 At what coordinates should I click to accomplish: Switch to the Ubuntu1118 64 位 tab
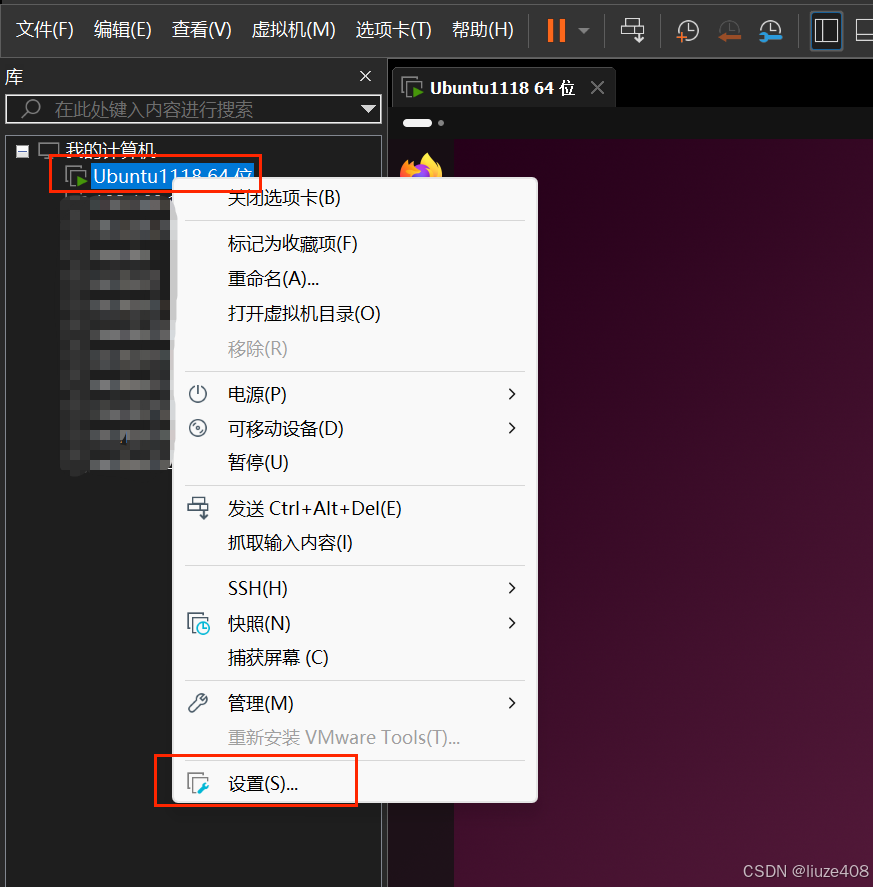pyautogui.click(x=502, y=88)
